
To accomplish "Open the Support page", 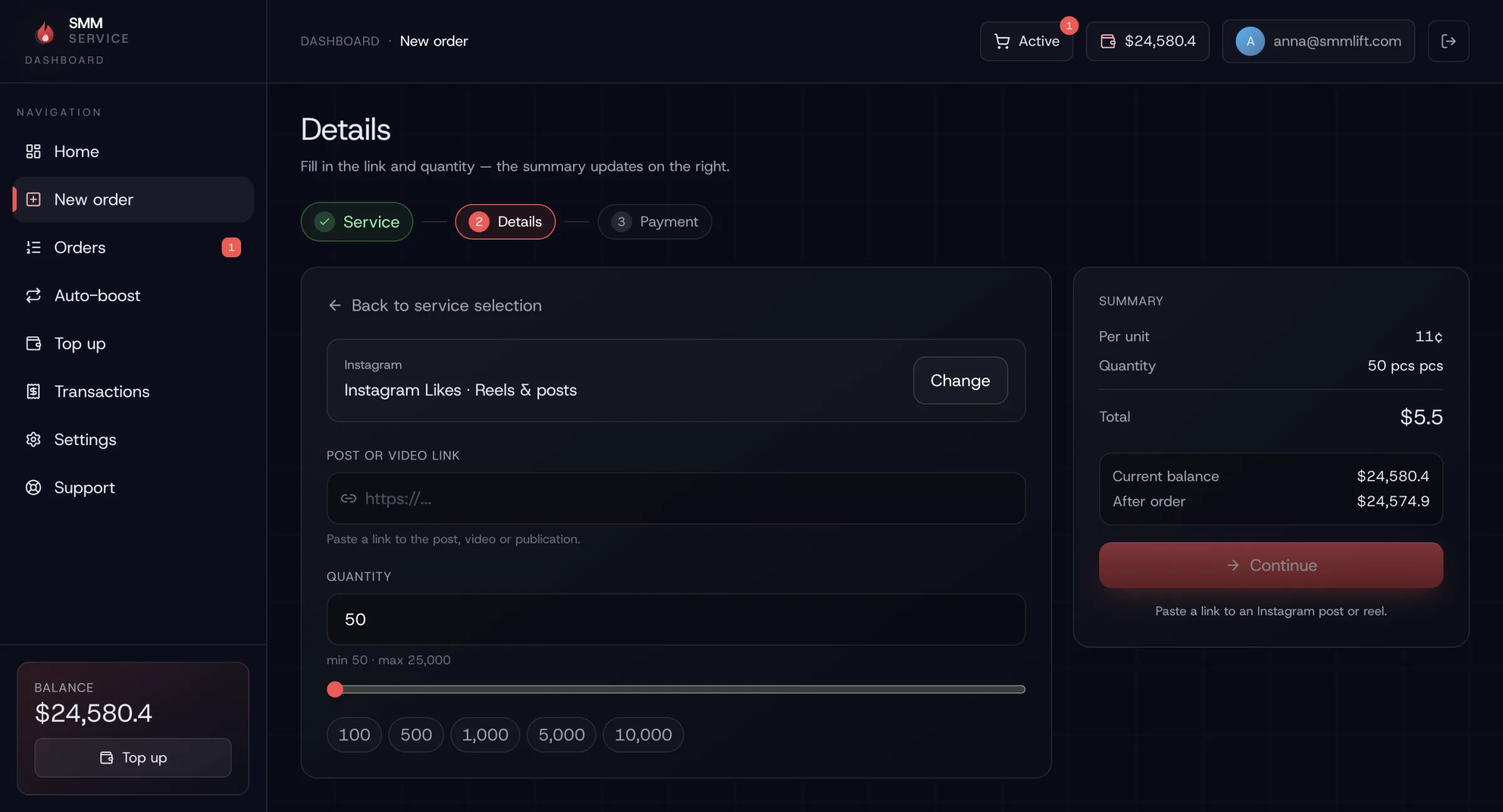I will pos(85,488).
